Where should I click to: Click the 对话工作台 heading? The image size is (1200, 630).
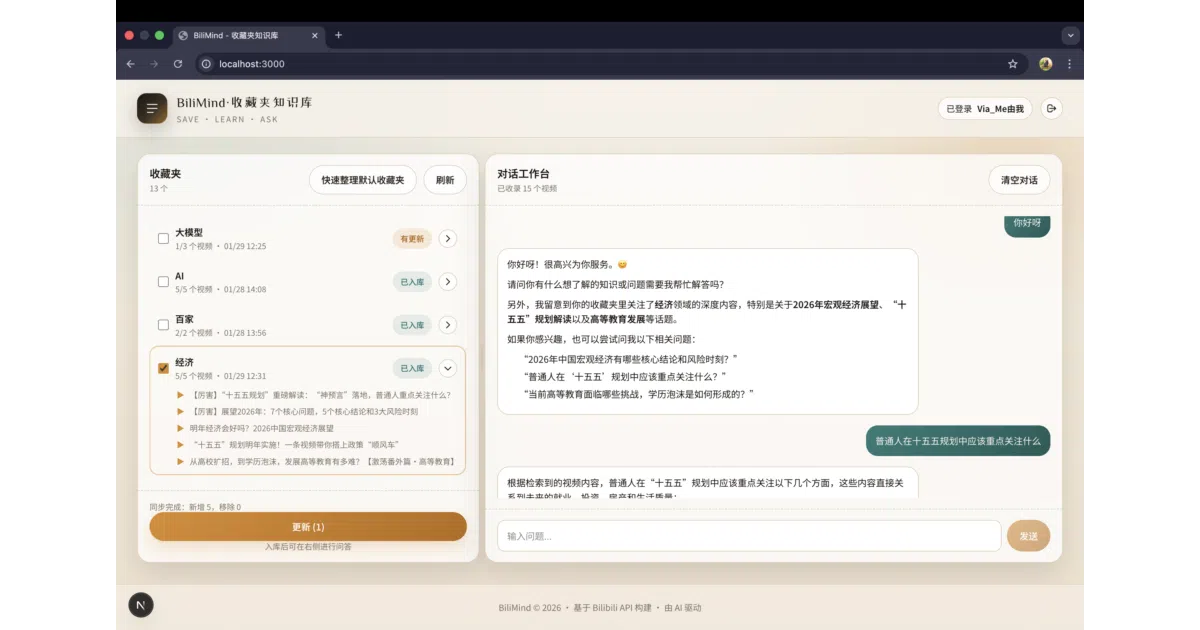pyautogui.click(x=523, y=174)
